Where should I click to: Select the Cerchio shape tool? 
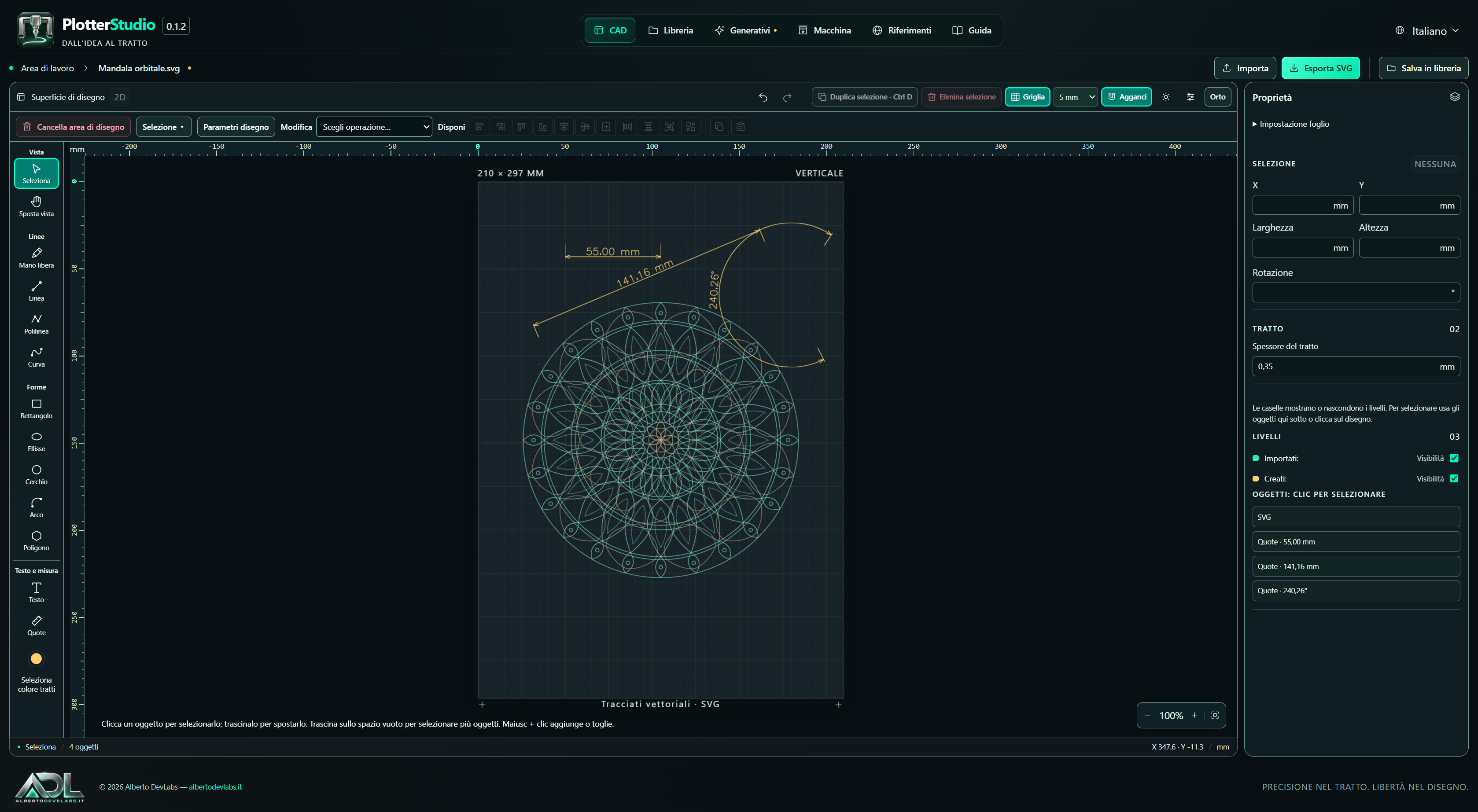coord(36,475)
